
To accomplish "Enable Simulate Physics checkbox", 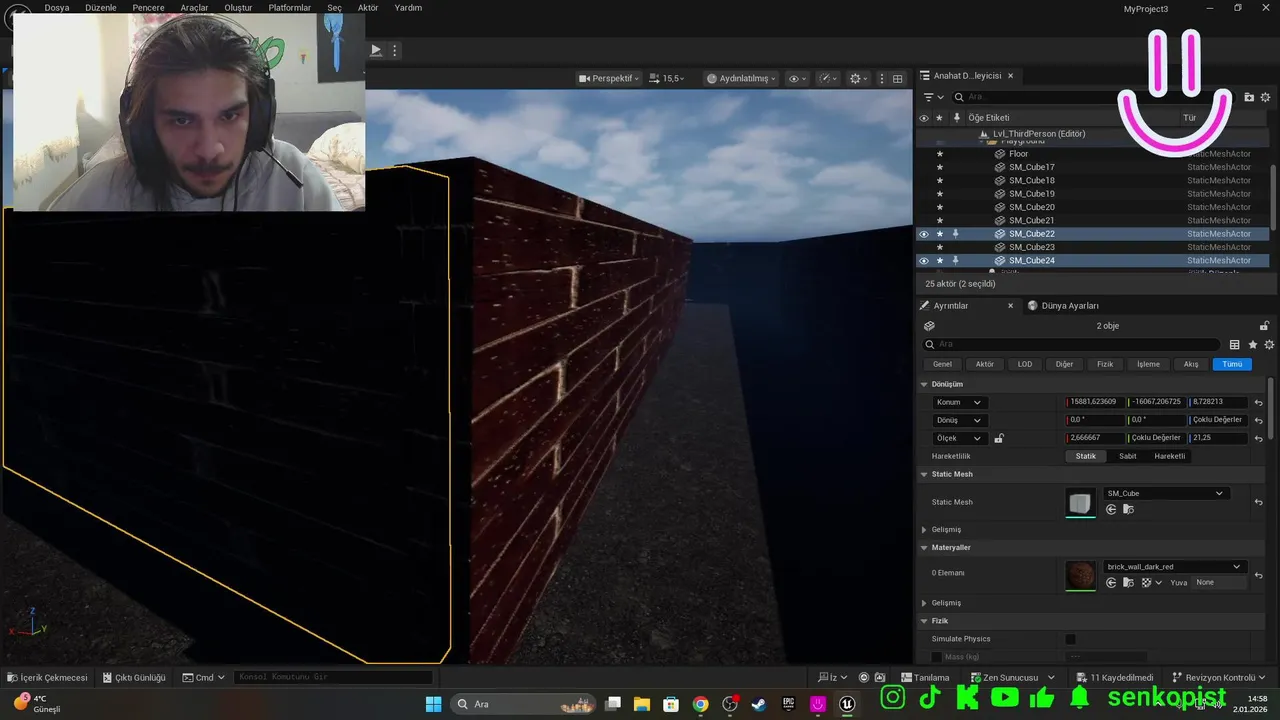I will pos(1071,639).
